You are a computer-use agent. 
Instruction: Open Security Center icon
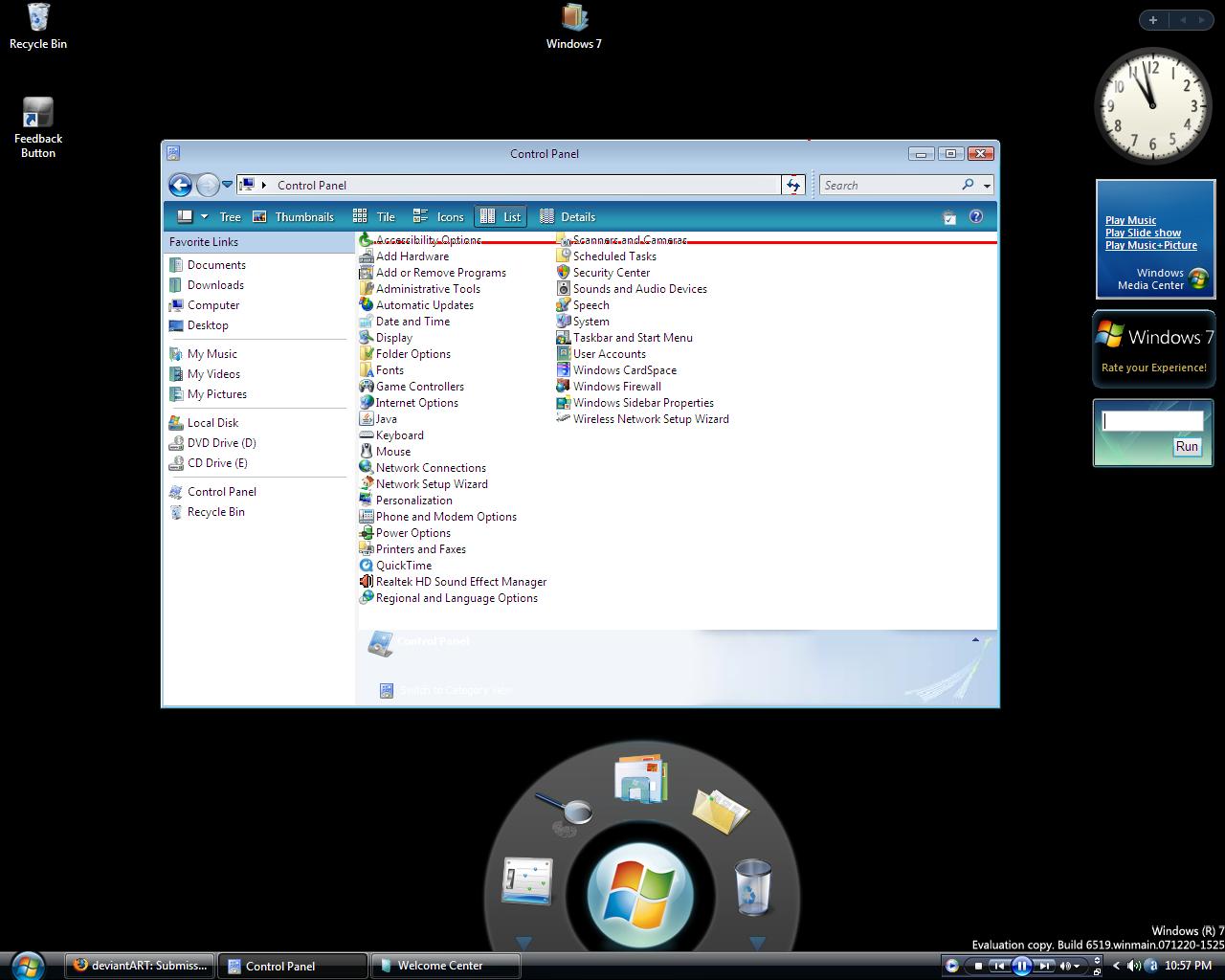[x=564, y=273]
